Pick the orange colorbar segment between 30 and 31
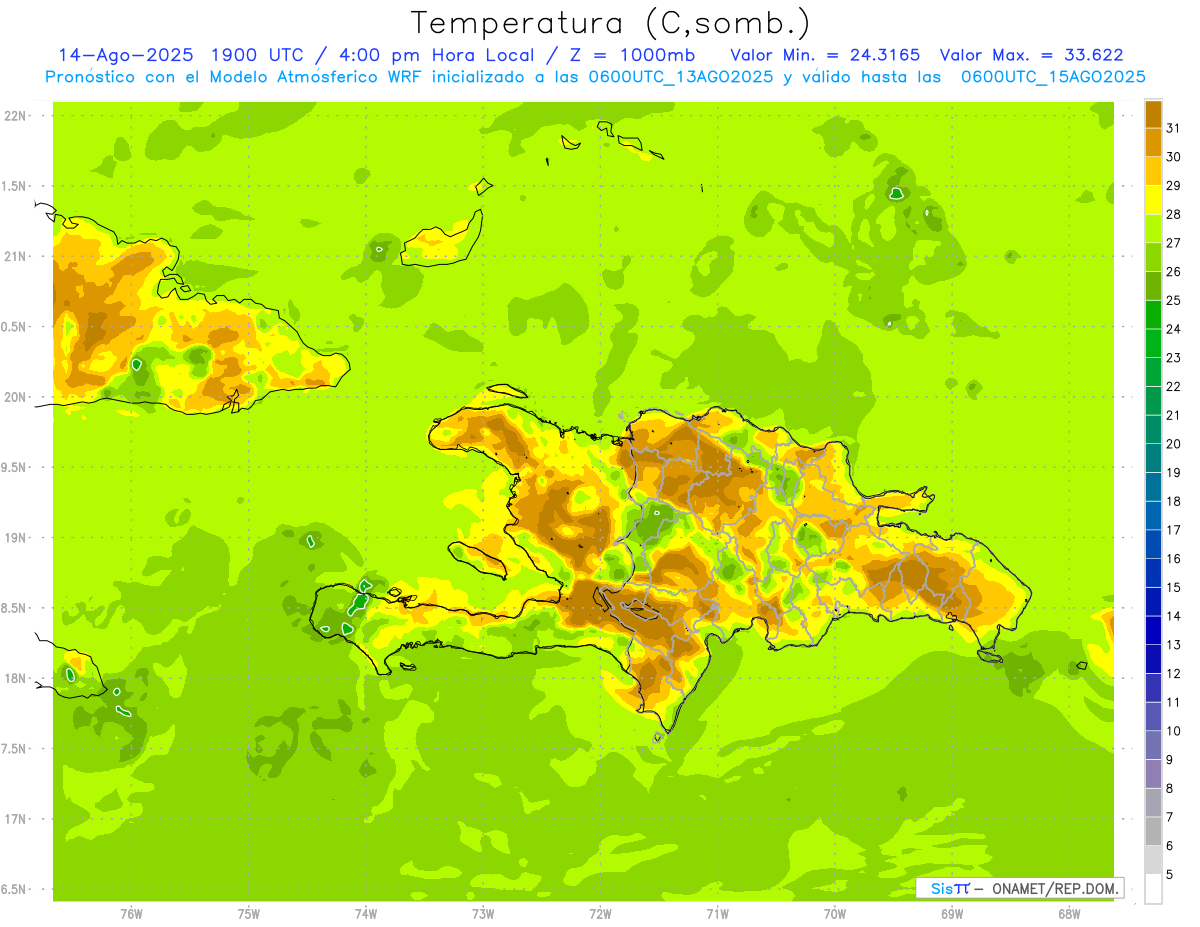Image resolution: width=1200 pixels, height=927 pixels. point(1153,142)
